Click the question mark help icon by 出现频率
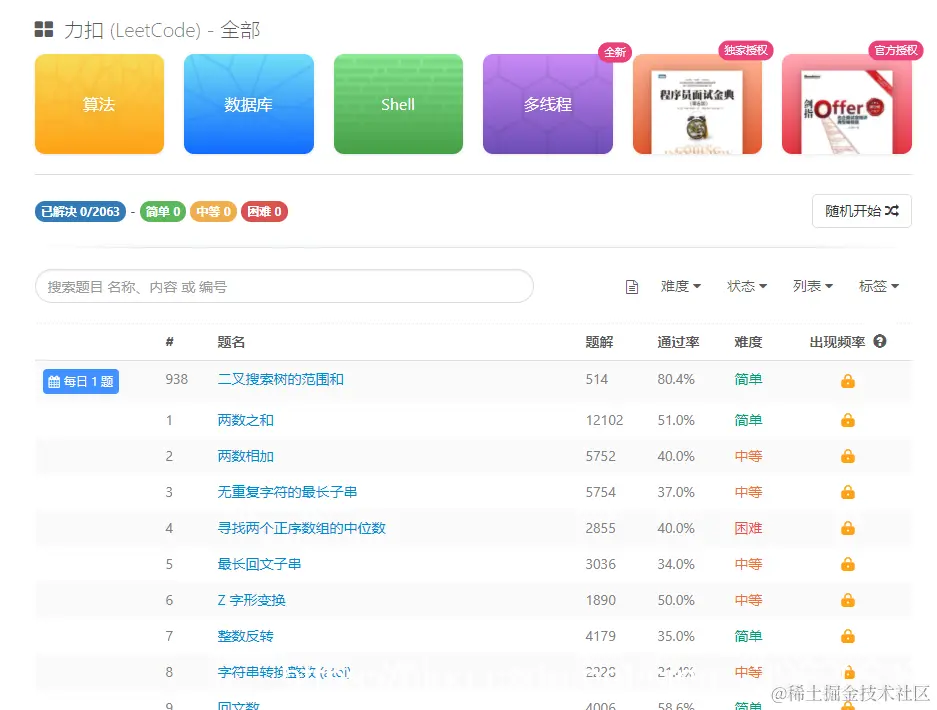 coord(880,341)
